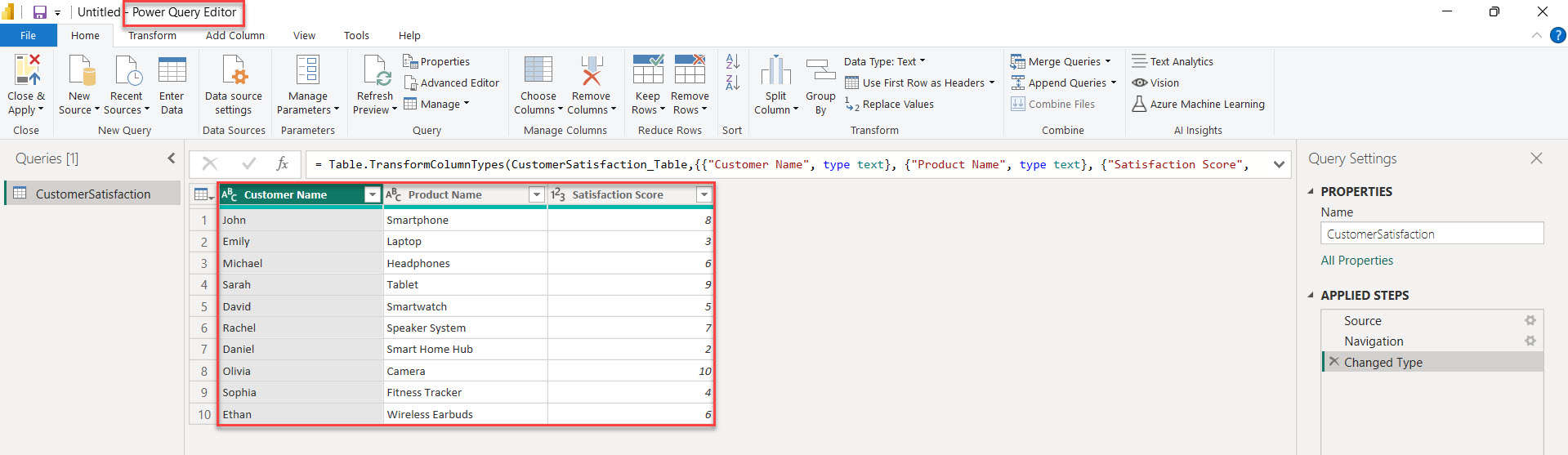Viewport: 1568px width, 455px height.
Task: Click the Navigation step gear icon
Action: coord(1530,341)
